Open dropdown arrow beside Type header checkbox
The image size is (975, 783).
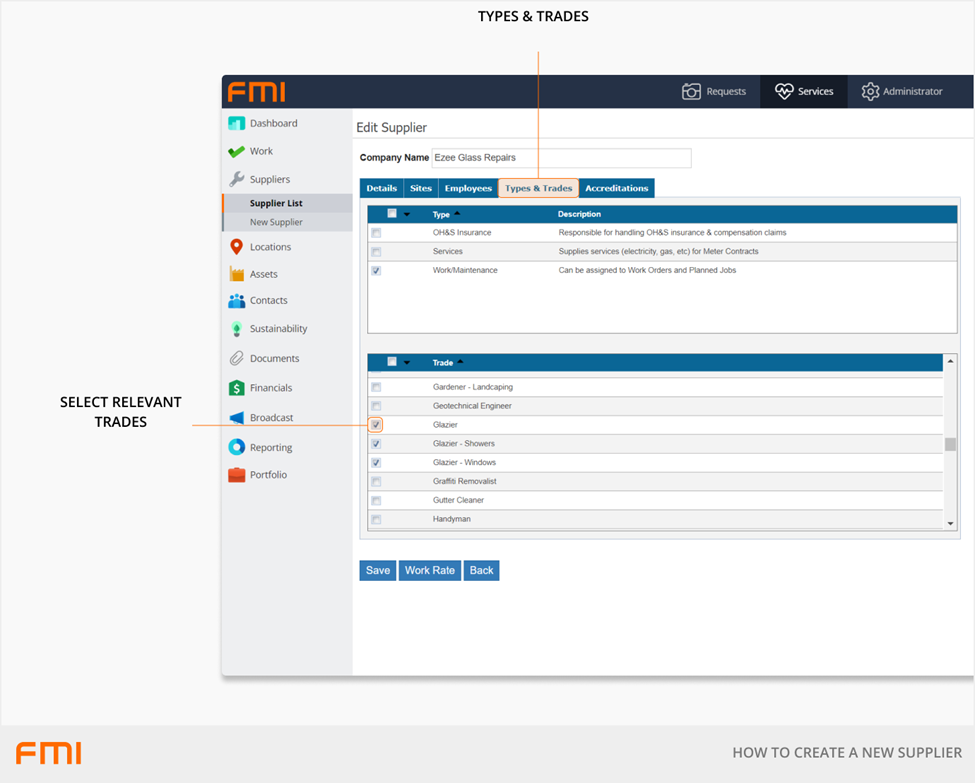(407, 215)
